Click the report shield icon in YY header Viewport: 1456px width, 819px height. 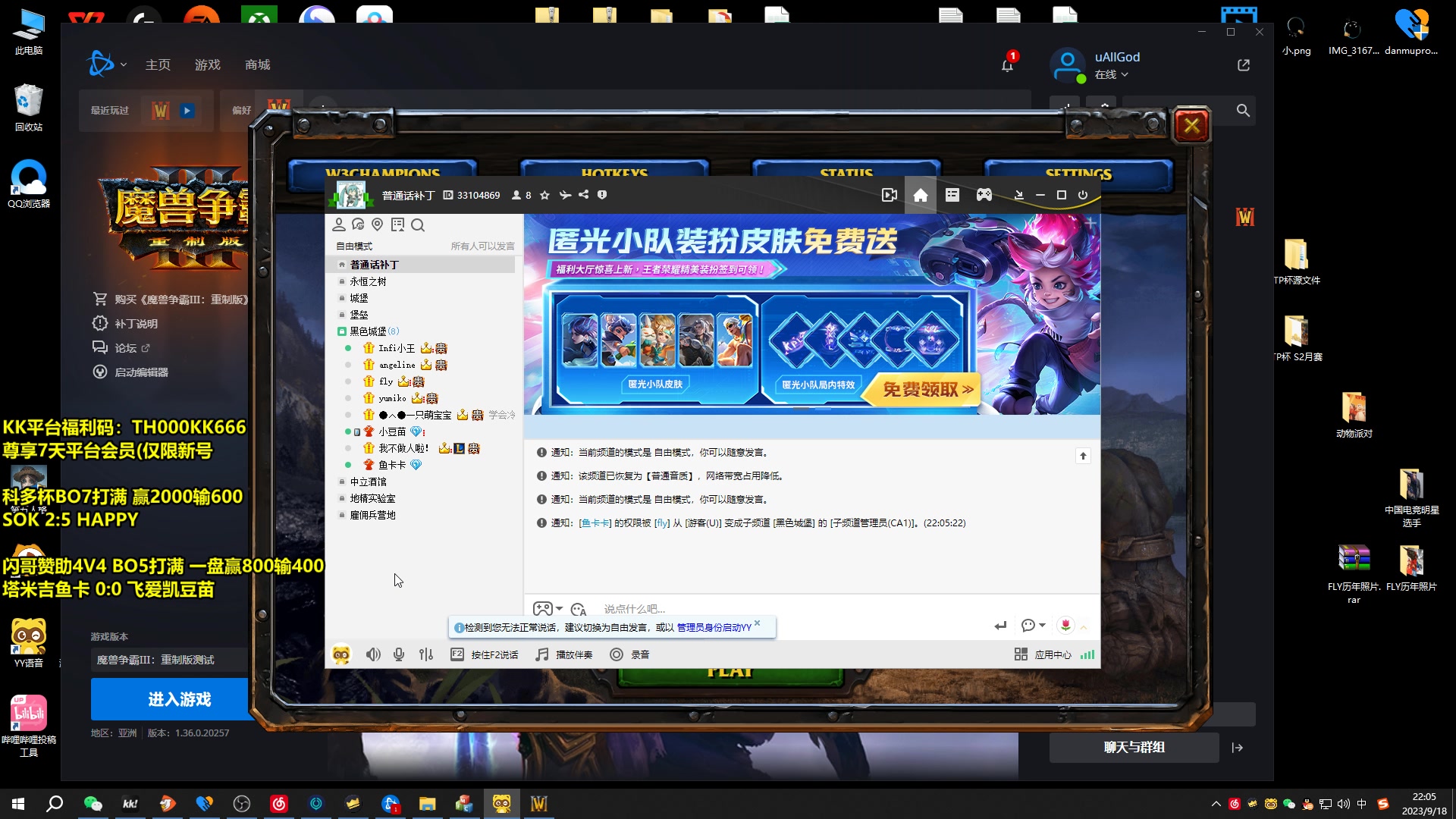click(x=602, y=195)
